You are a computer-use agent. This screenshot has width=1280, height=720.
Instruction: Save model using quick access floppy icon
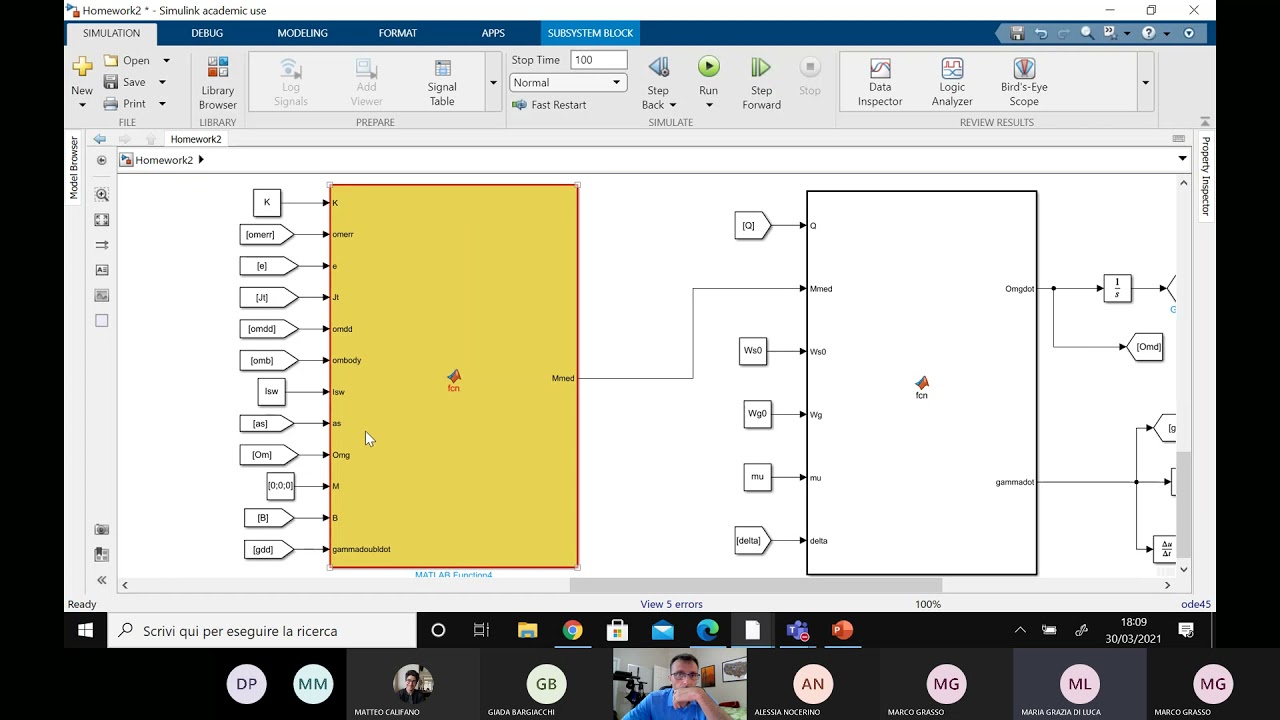1017,33
